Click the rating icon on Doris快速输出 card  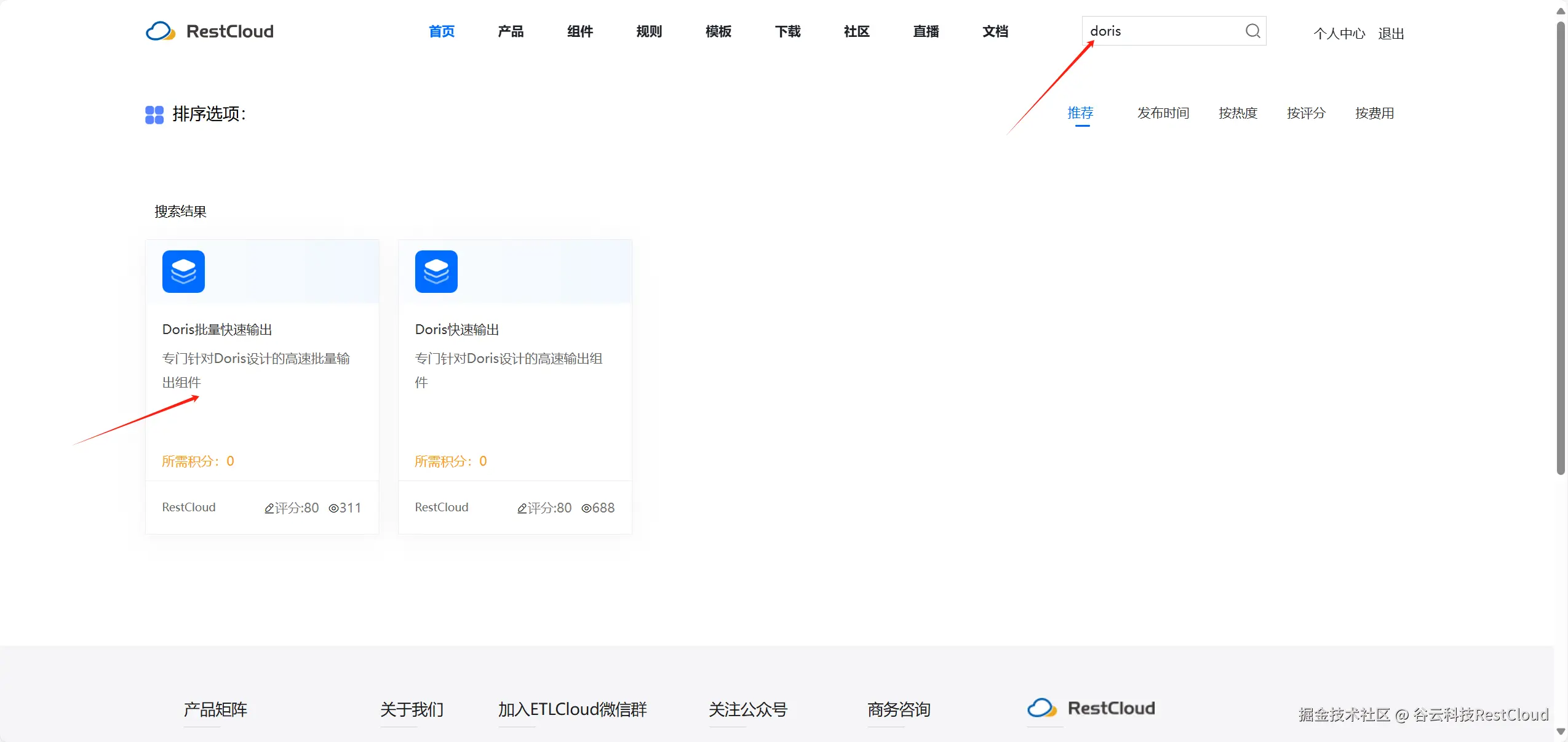point(522,508)
